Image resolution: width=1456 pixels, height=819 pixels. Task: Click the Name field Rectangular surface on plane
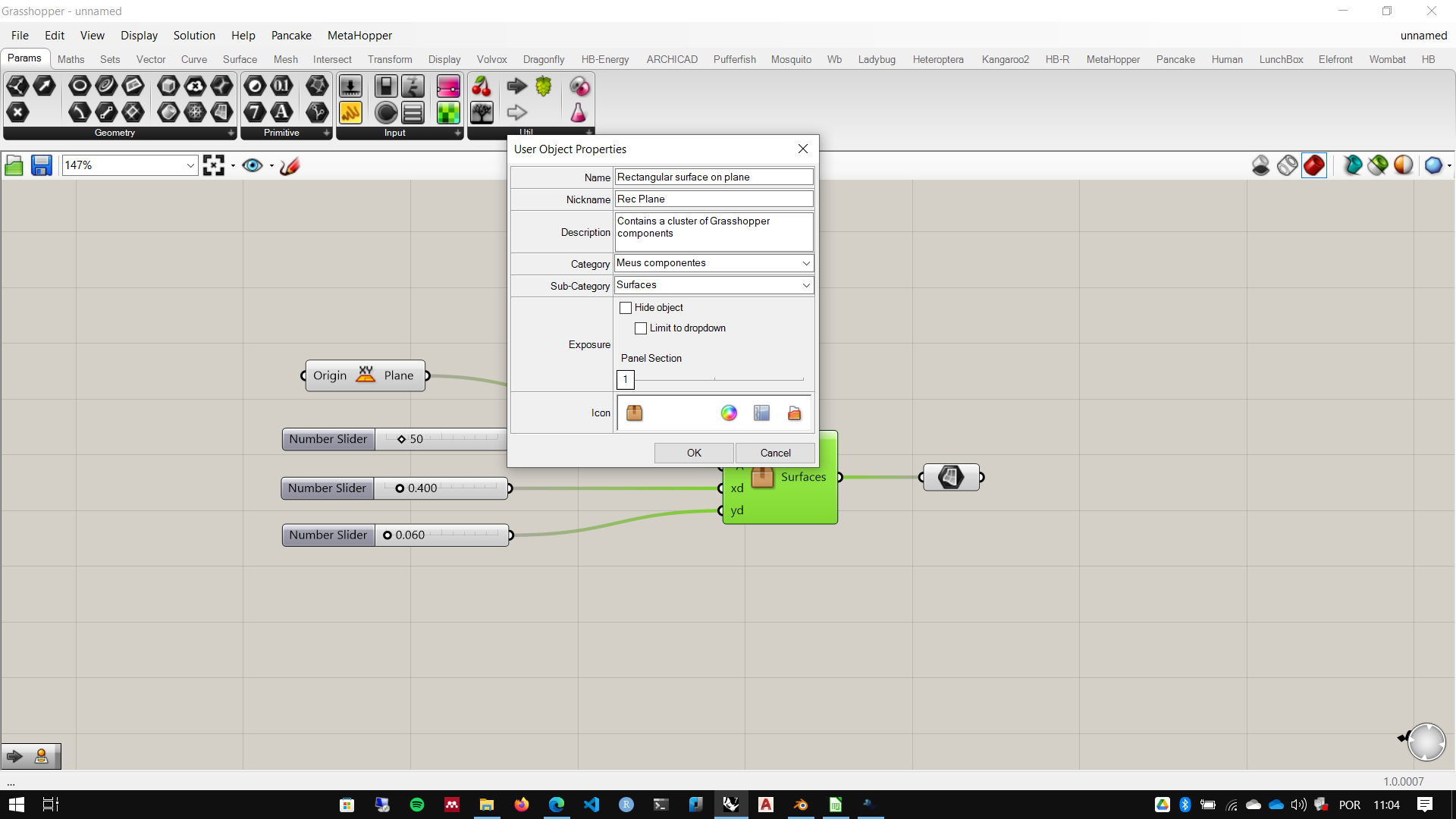point(714,177)
